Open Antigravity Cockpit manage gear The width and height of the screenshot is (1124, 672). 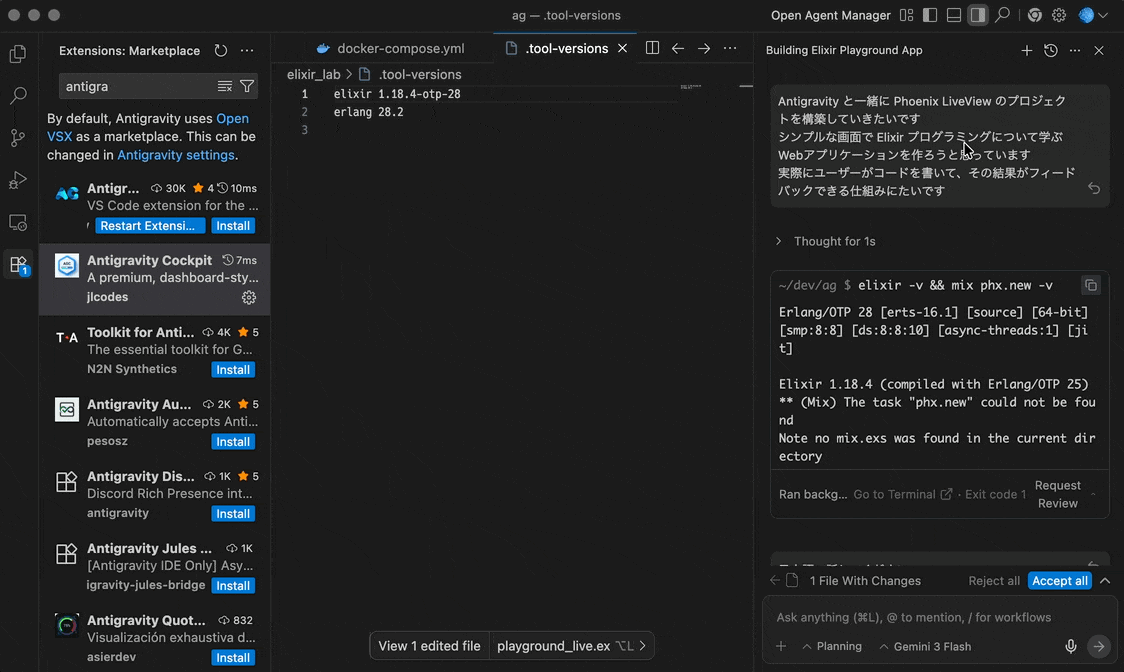pos(249,297)
